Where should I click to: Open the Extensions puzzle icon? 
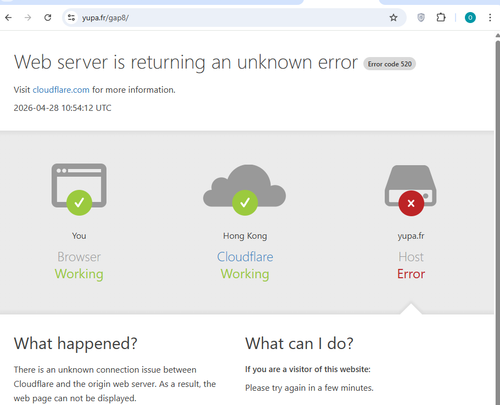441,18
